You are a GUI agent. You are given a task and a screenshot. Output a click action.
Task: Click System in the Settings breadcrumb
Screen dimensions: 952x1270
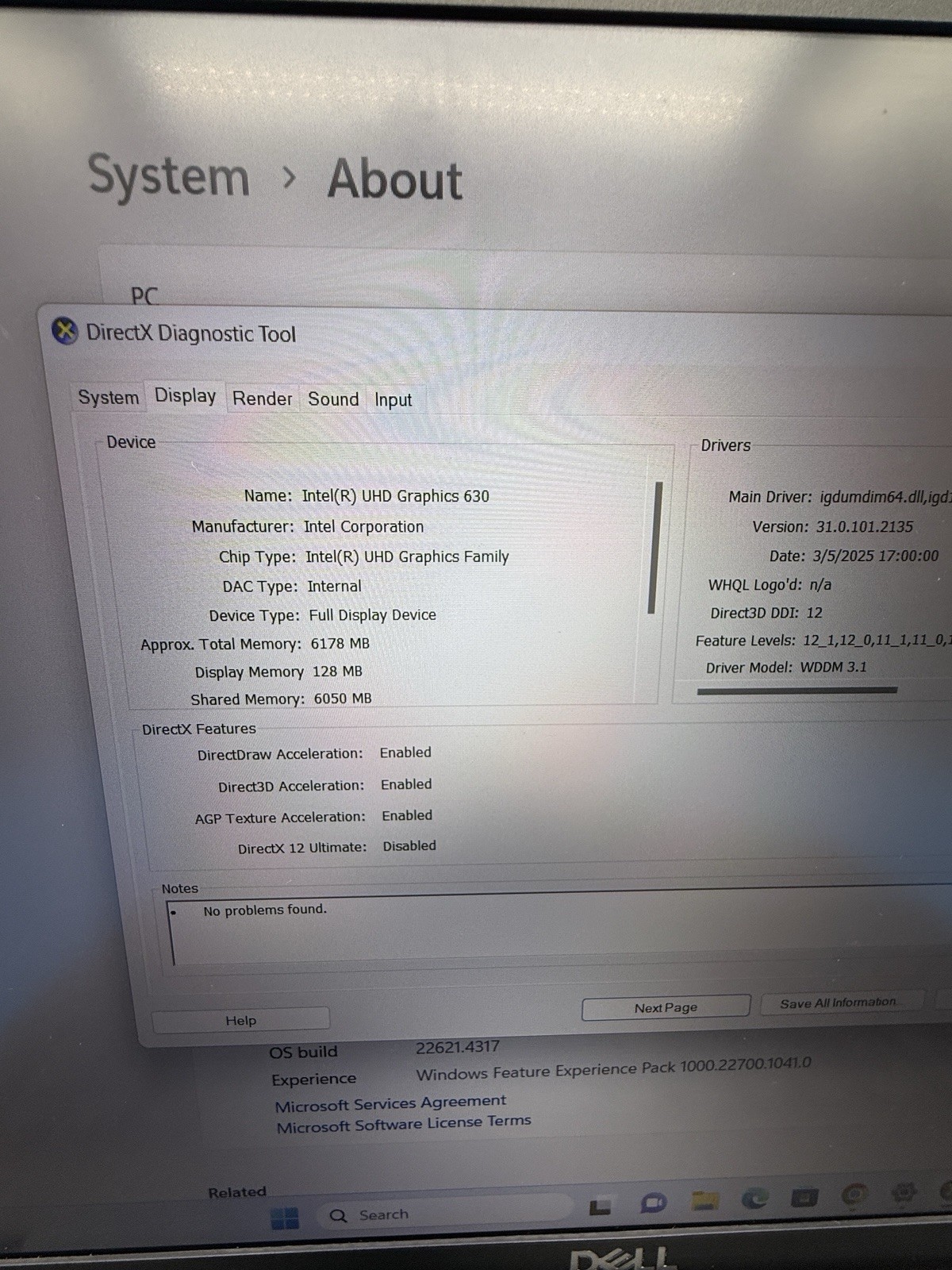(168, 175)
